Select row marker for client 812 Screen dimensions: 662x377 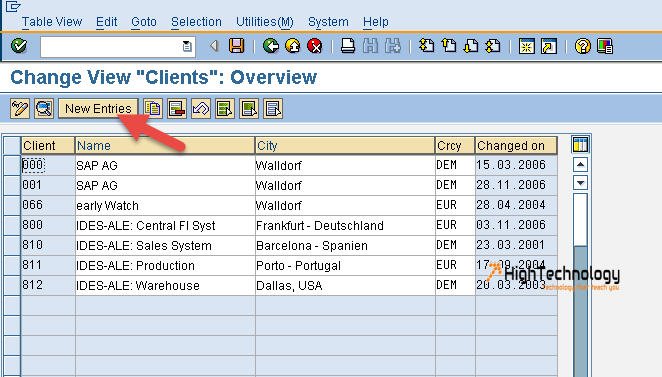click(12, 285)
